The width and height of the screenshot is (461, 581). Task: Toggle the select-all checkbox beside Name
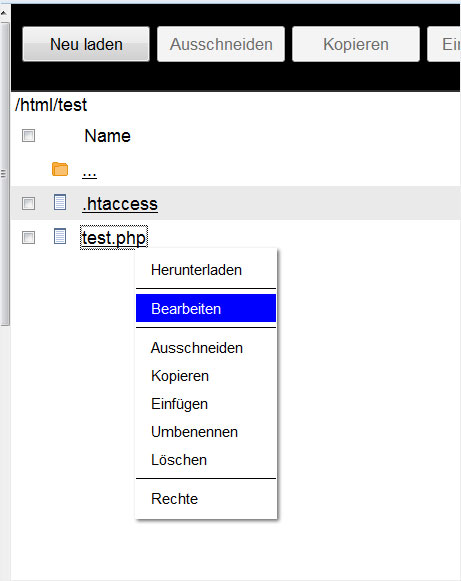pyautogui.click(x=29, y=136)
